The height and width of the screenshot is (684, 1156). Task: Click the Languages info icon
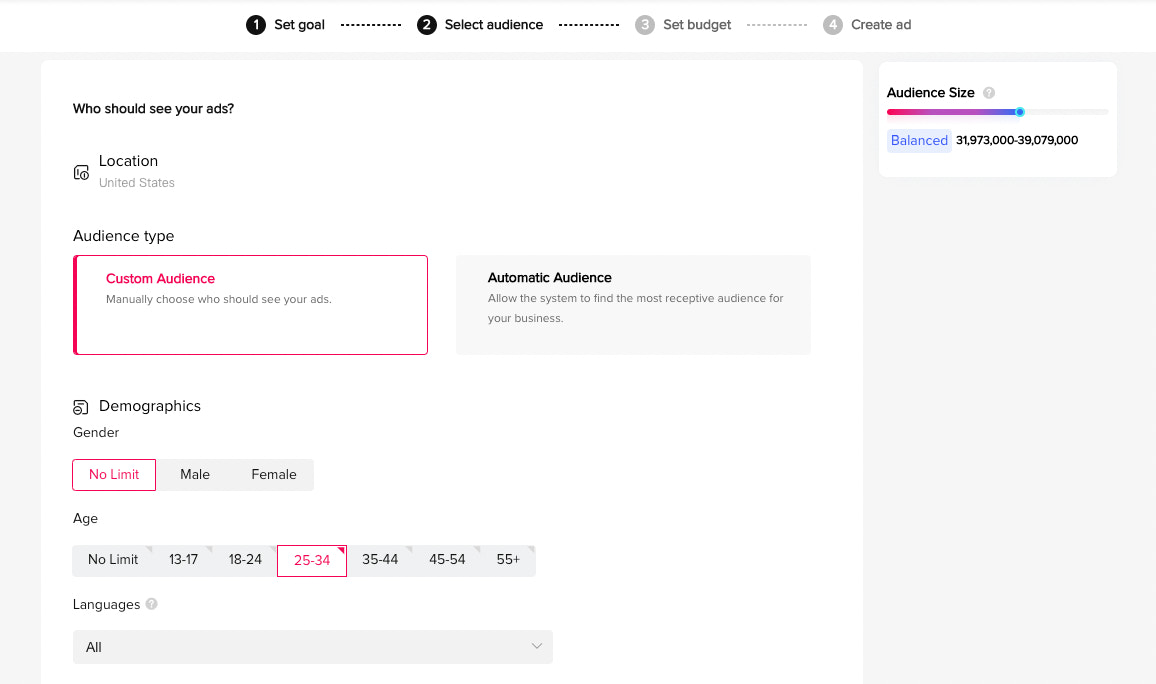pyautogui.click(x=151, y=604)
